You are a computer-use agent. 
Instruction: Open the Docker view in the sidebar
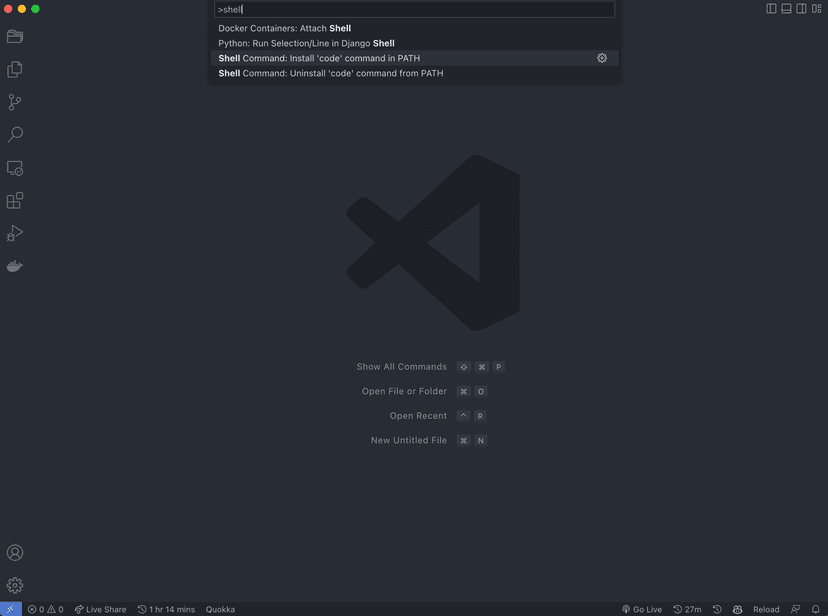click(14, 265)
